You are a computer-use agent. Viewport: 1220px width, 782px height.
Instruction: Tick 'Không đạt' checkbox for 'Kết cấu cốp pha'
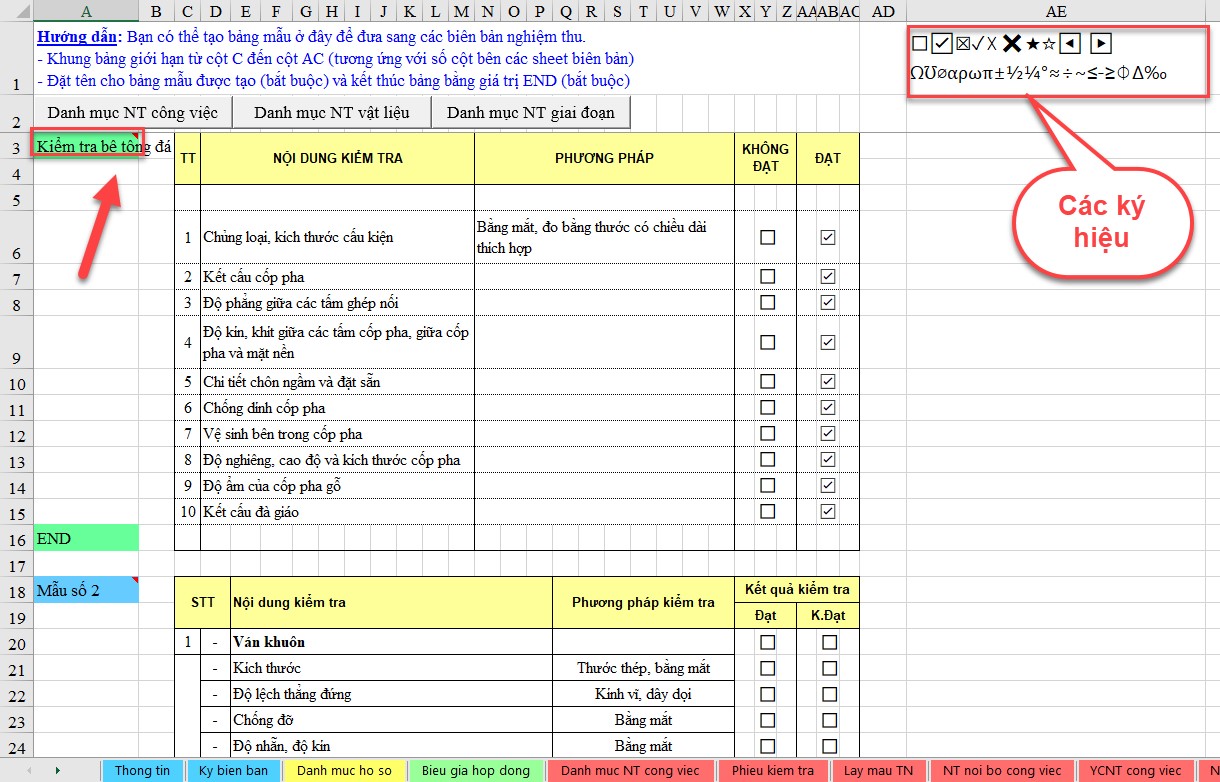coord(767,276)
